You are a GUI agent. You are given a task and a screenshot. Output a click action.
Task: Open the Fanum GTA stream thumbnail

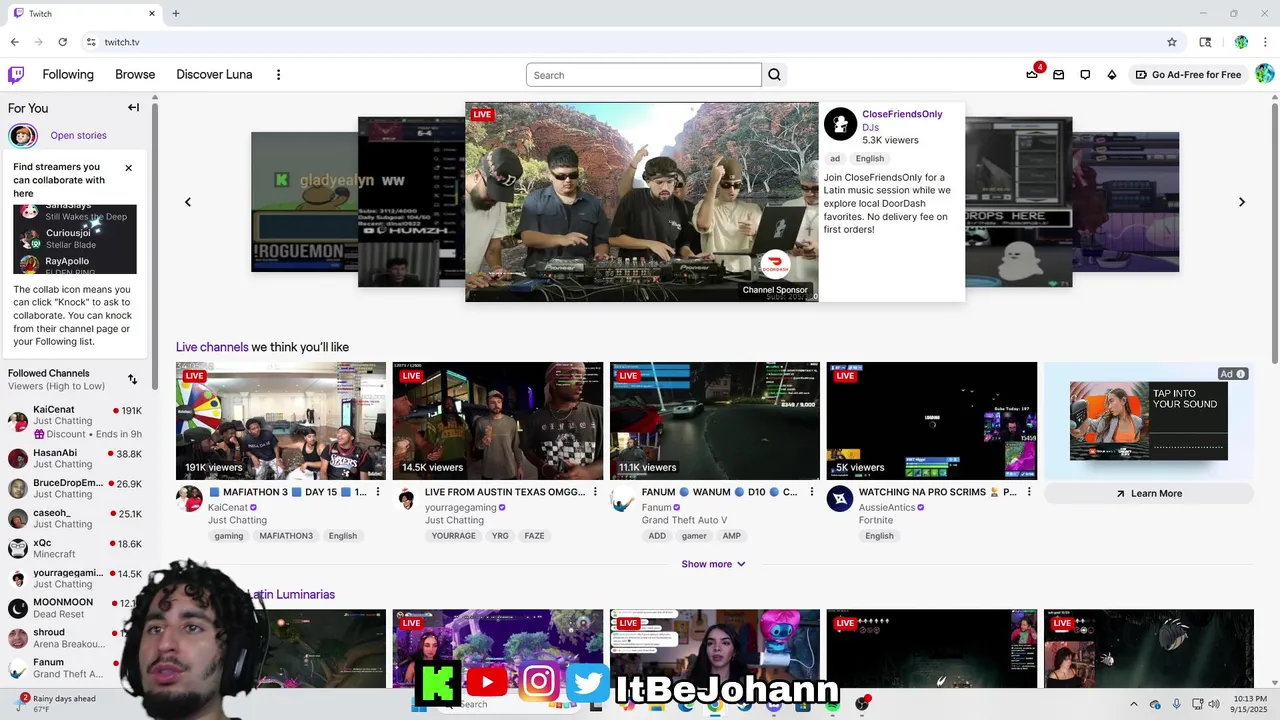pos(715,421)
